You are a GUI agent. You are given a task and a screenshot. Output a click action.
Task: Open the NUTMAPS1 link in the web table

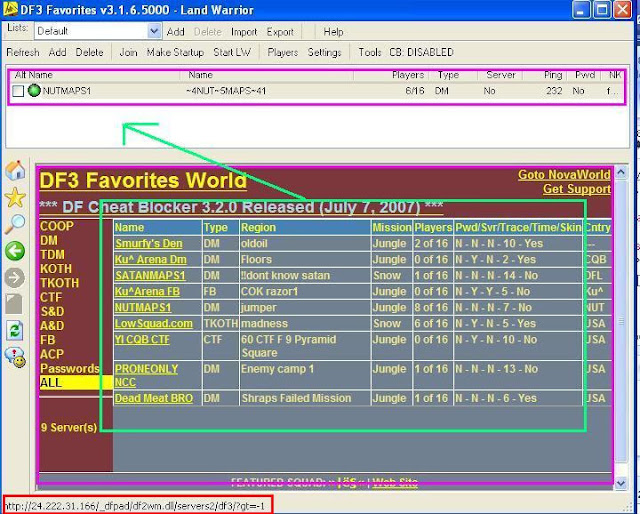coord(143,308)
